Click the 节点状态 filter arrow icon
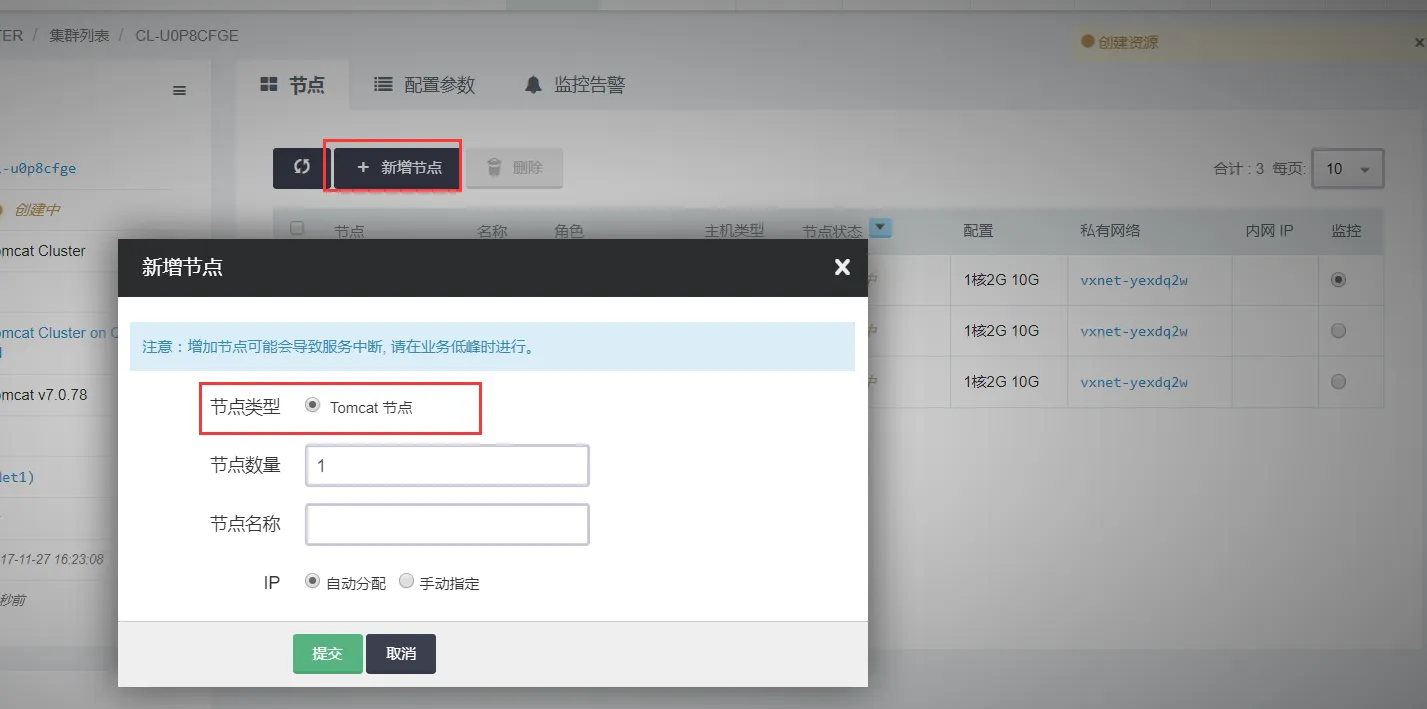 coord(880,228)
